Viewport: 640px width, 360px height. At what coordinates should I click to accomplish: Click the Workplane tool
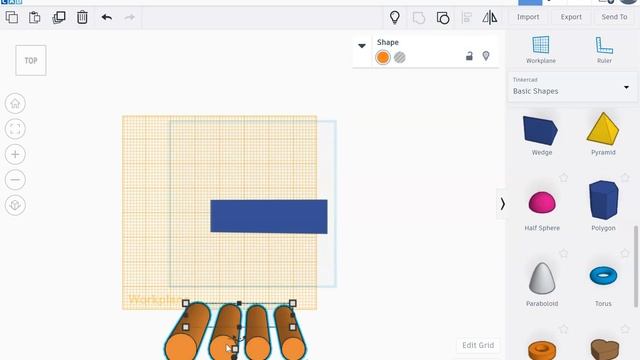coord(541,49)
